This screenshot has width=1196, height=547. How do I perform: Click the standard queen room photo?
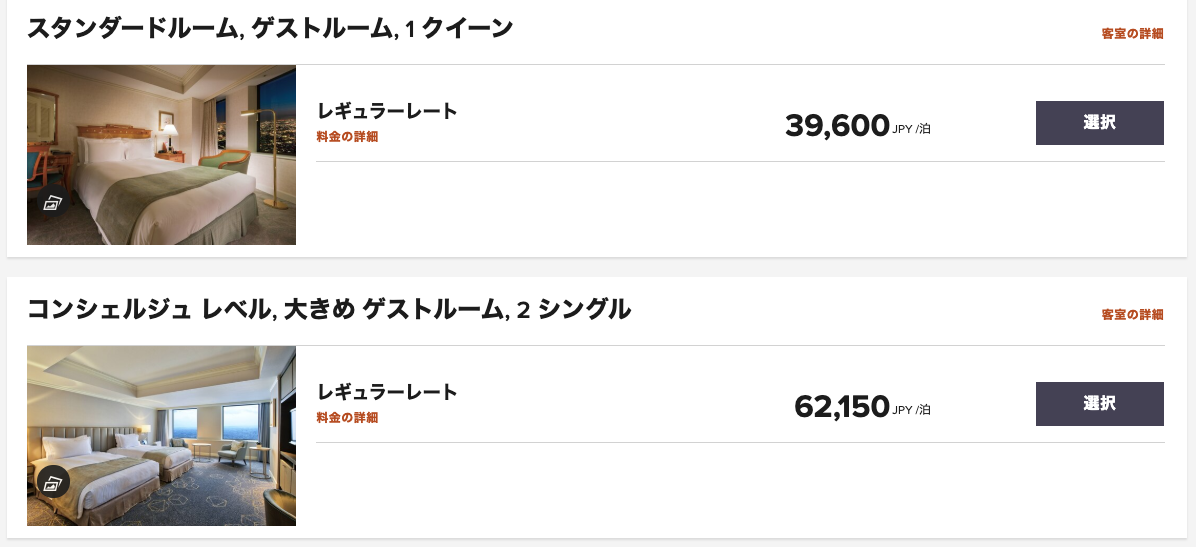coord(161,154)
